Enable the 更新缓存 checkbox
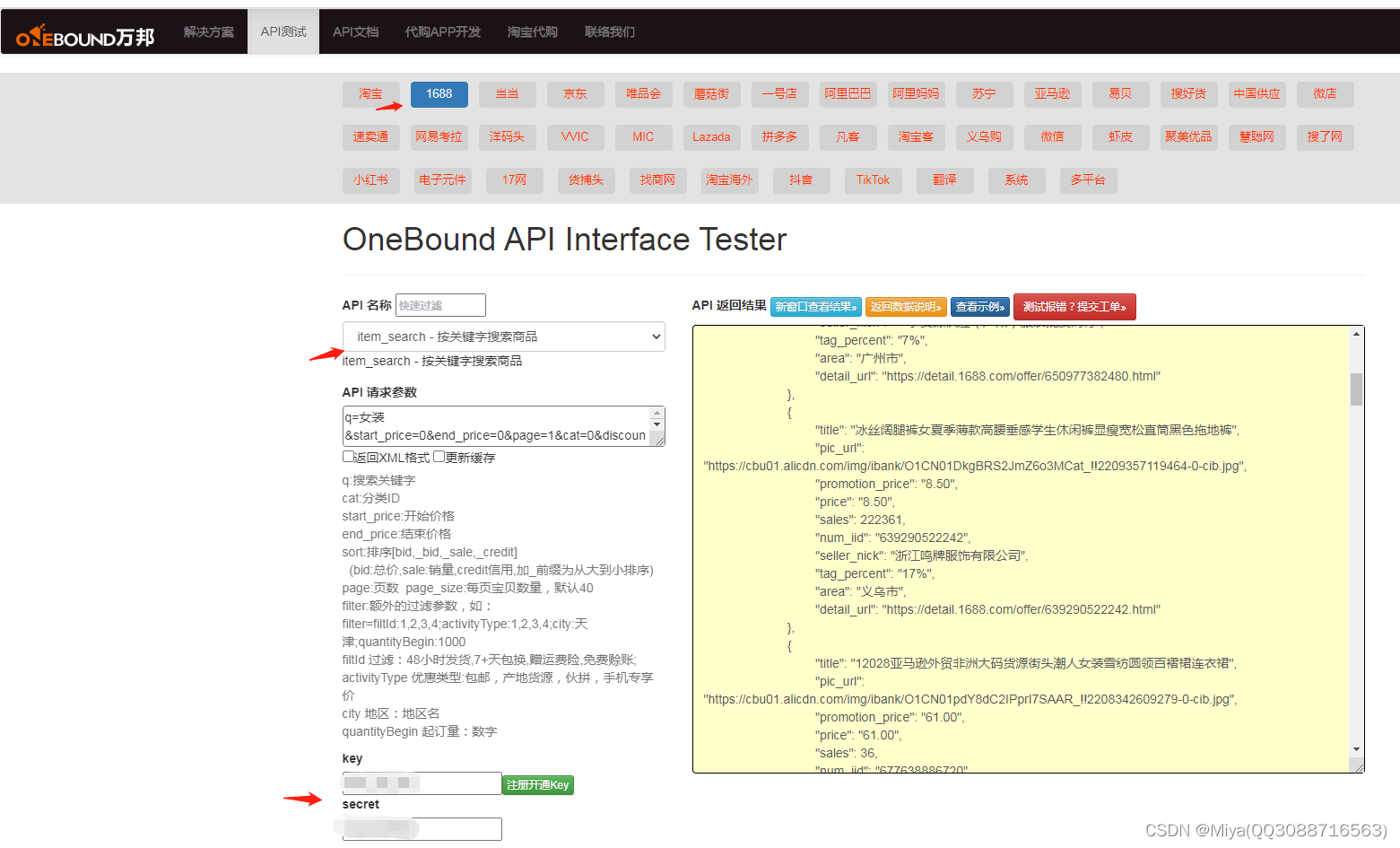 439,457
